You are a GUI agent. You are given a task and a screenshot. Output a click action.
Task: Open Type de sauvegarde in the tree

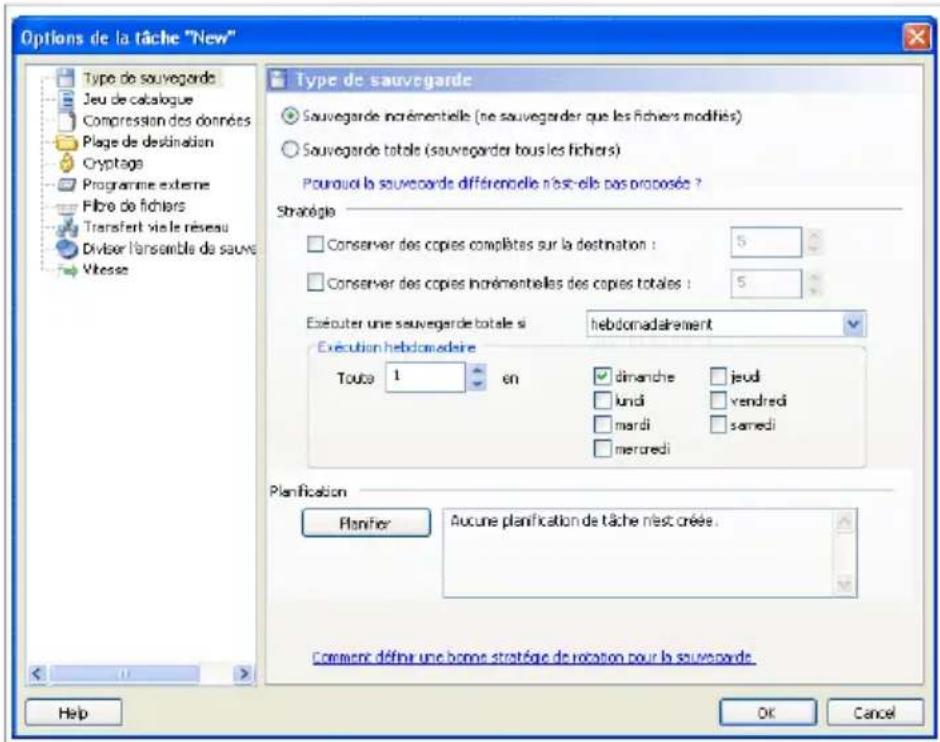[x=149, y=78]
